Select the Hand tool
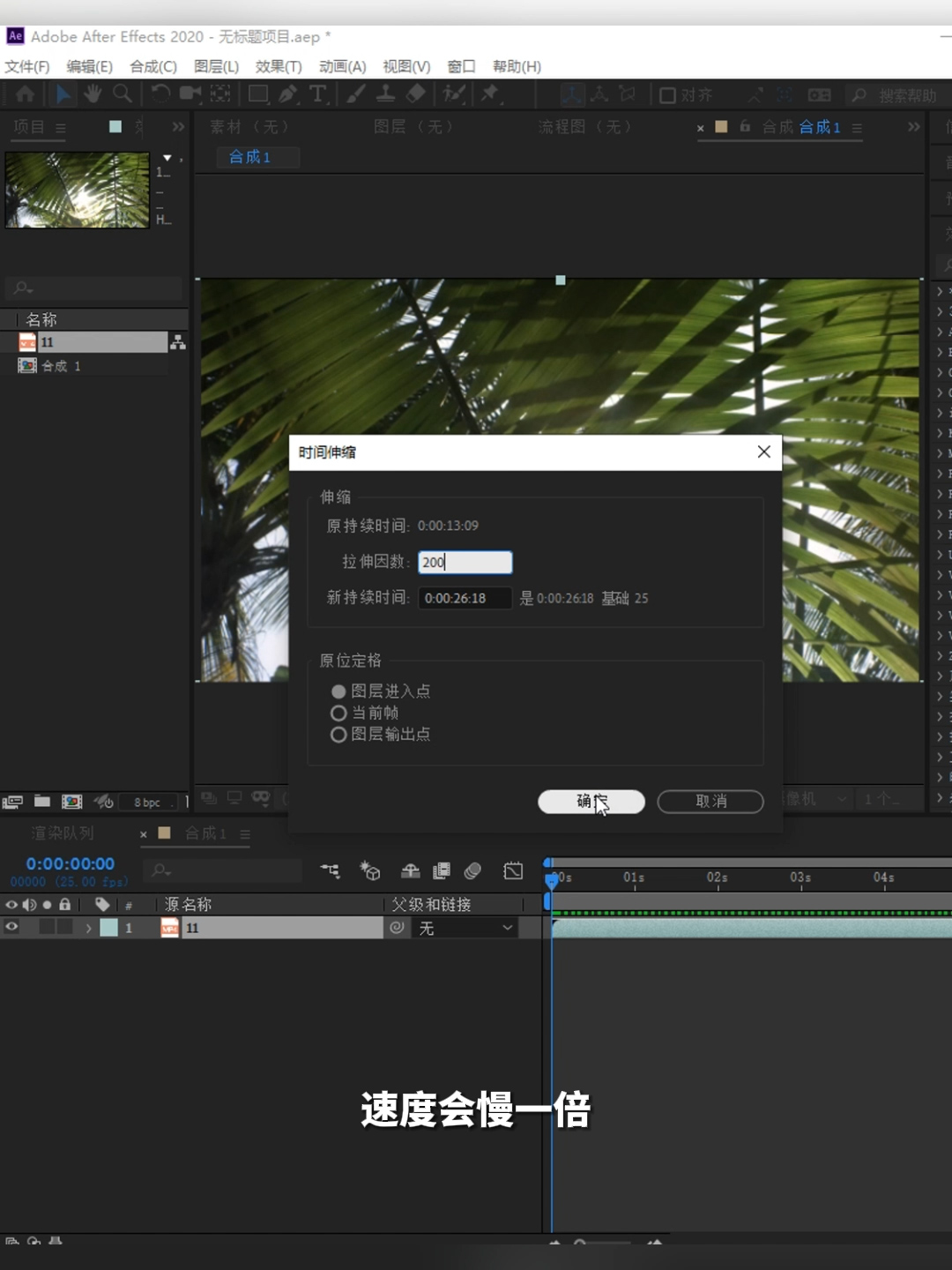This screenshot has width=952, height=1270. point(93,93)
